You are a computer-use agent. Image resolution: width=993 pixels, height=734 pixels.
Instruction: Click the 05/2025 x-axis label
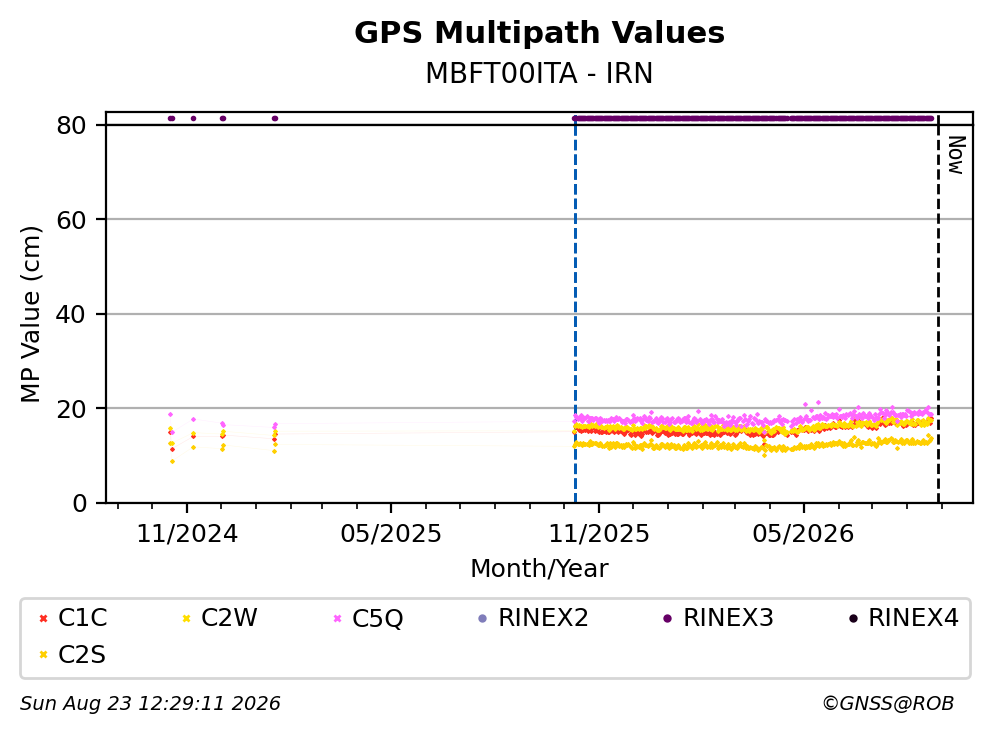(391, 534)
